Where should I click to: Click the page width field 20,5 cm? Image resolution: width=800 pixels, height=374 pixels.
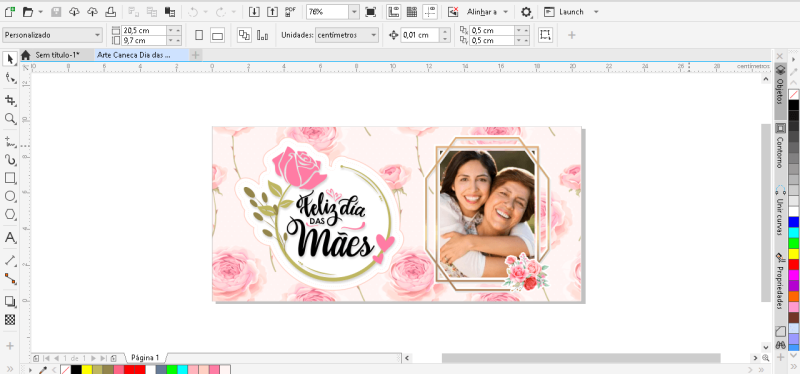tap(144, 31)
